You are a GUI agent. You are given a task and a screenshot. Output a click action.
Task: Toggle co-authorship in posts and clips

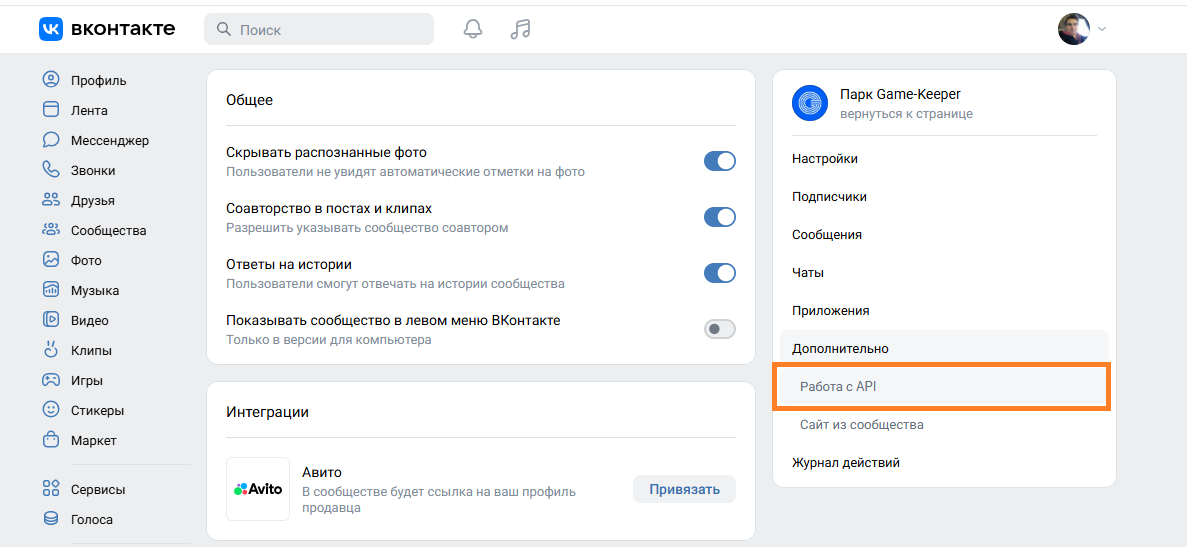(719, 217)
